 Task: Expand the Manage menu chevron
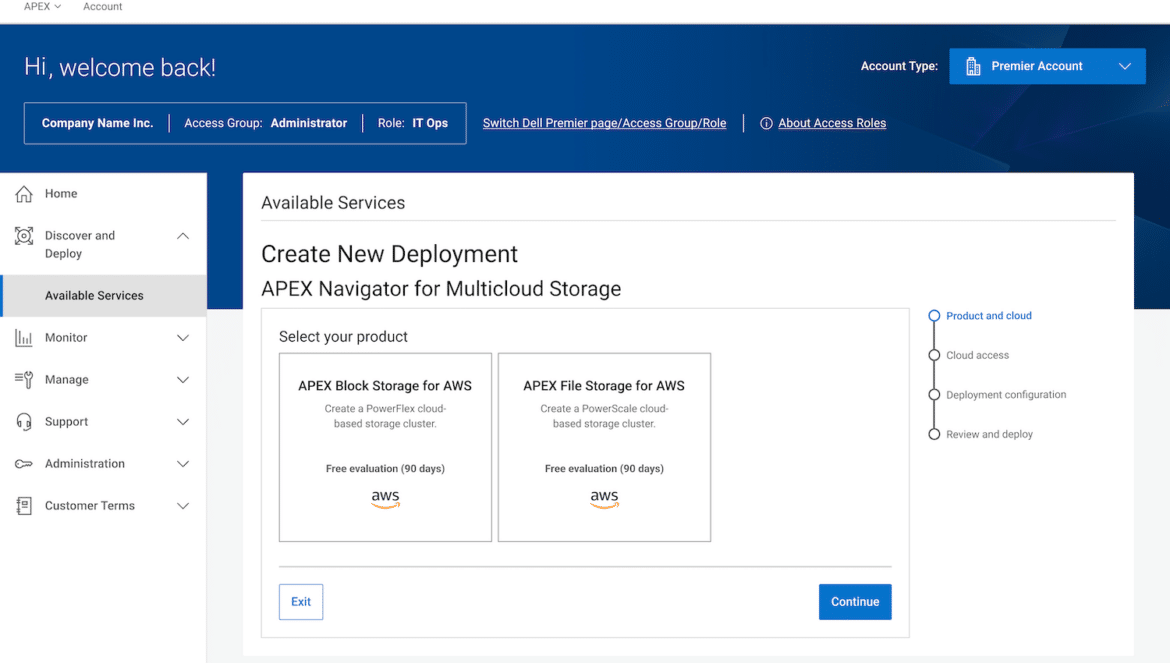pos(183,380)
